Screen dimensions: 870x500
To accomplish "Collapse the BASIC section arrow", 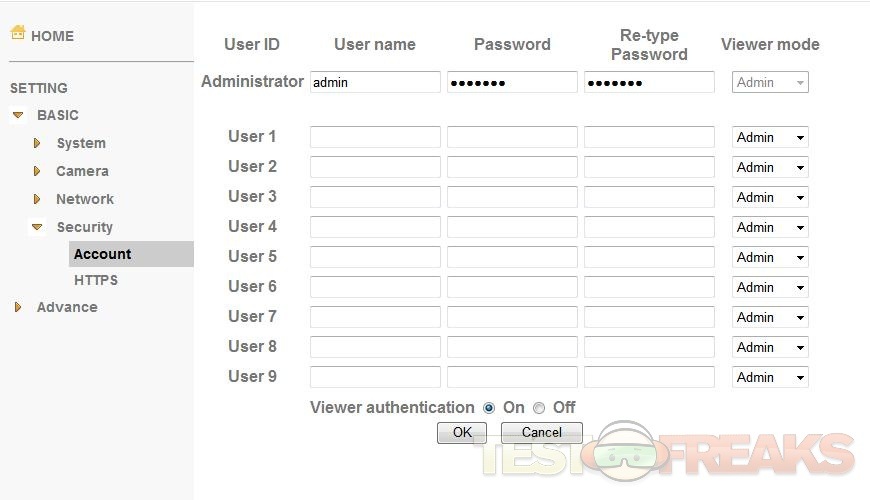I will (18, 116).
